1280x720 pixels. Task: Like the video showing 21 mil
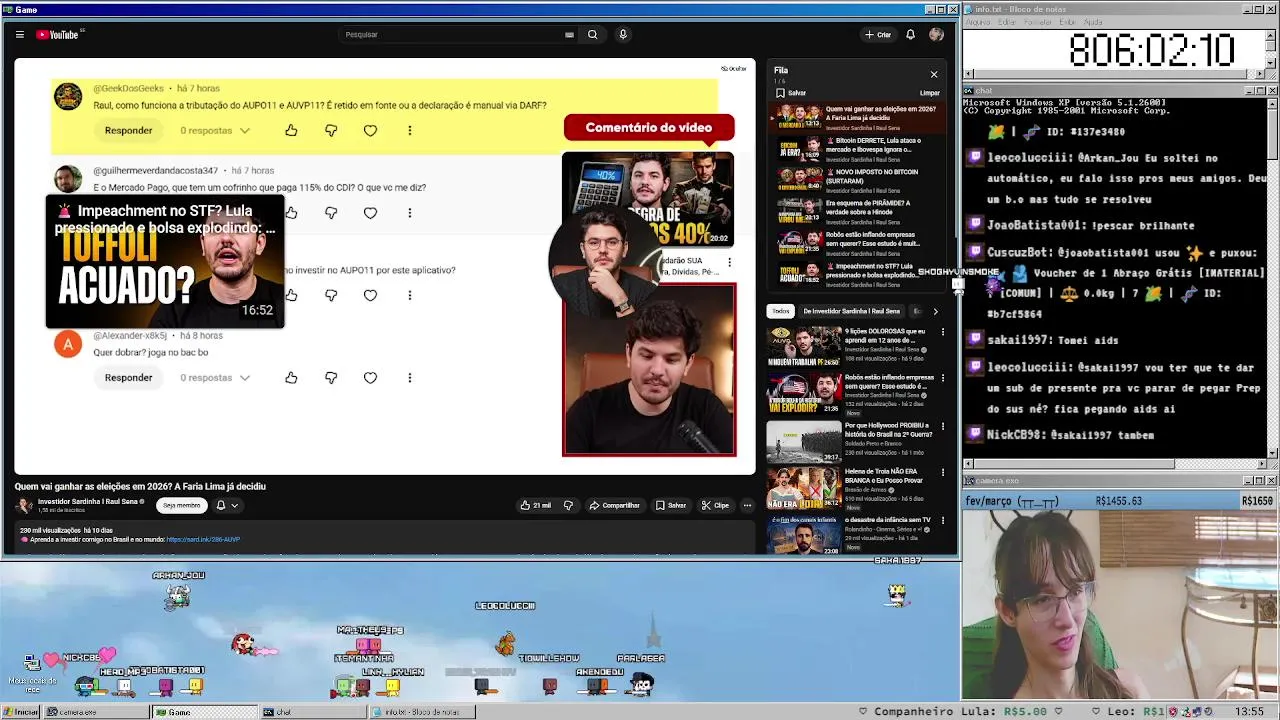click(536, 505)
